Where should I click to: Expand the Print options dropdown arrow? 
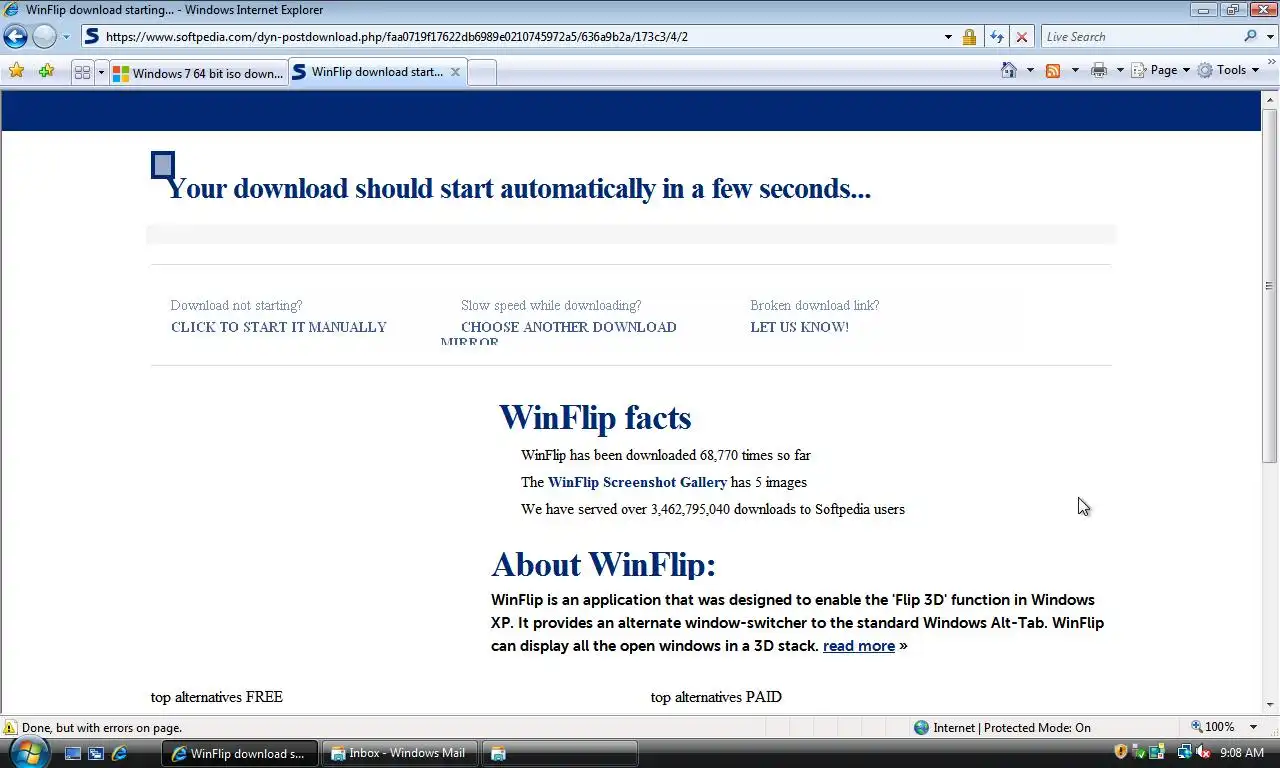click(1120, 70)
